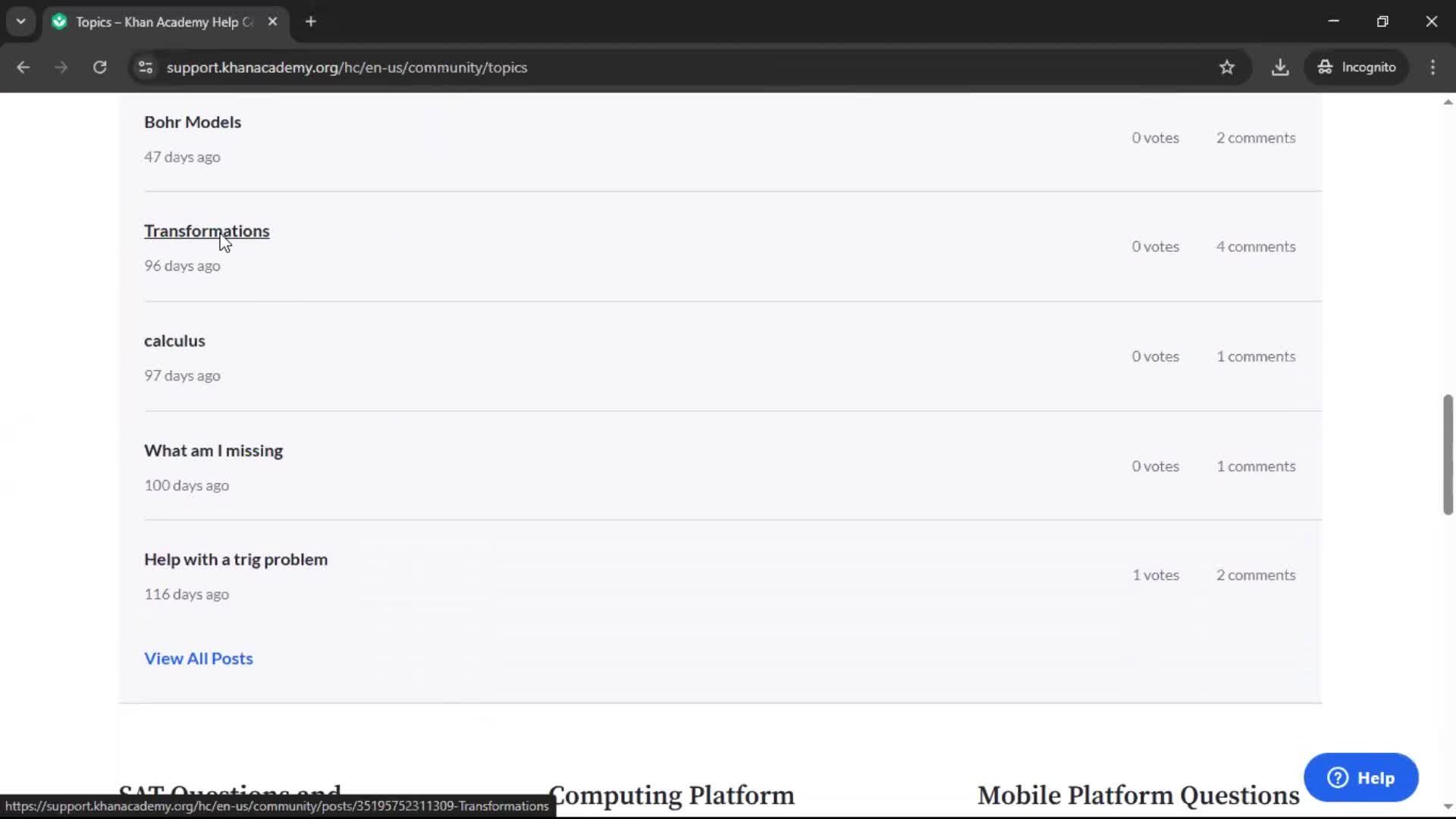The width and height of the screenshot is (1456, 819).
Task: Open Help with a trig problem post
Action: pyautogui.click(x=236, y=560)
